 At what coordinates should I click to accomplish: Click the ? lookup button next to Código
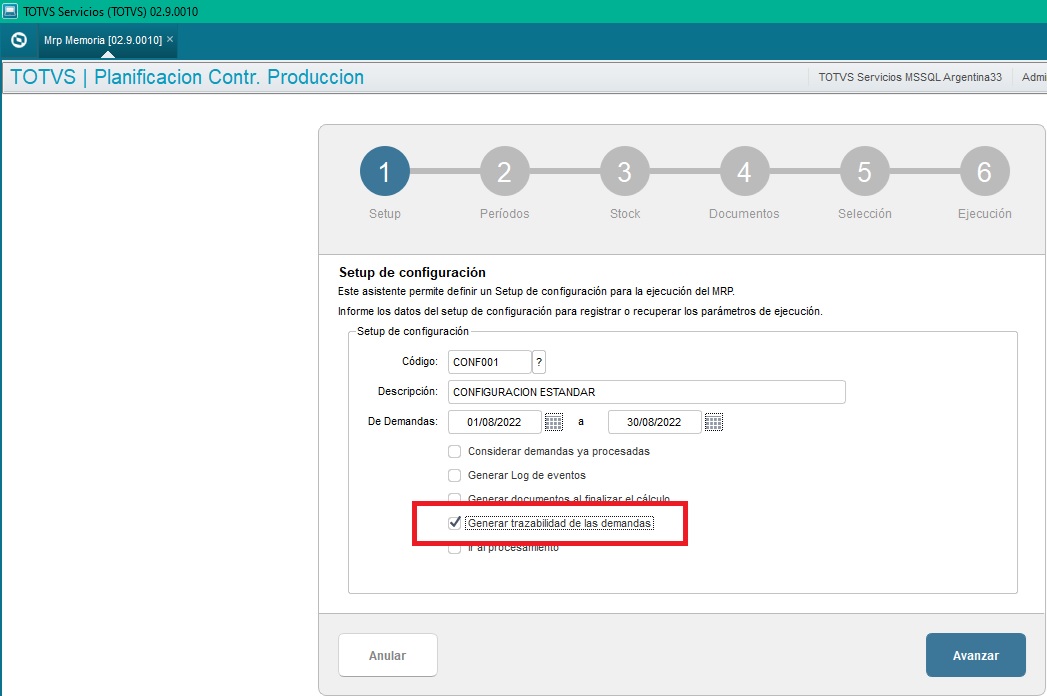tap(539, 362)
